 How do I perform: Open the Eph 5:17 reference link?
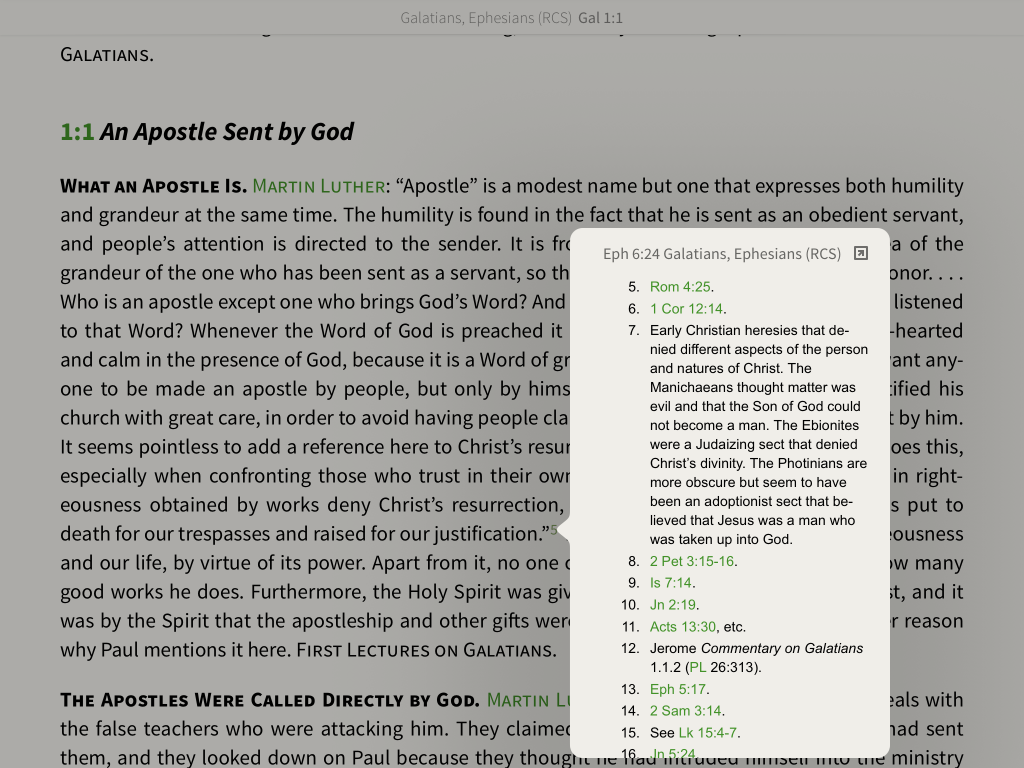tap(677, 690)
